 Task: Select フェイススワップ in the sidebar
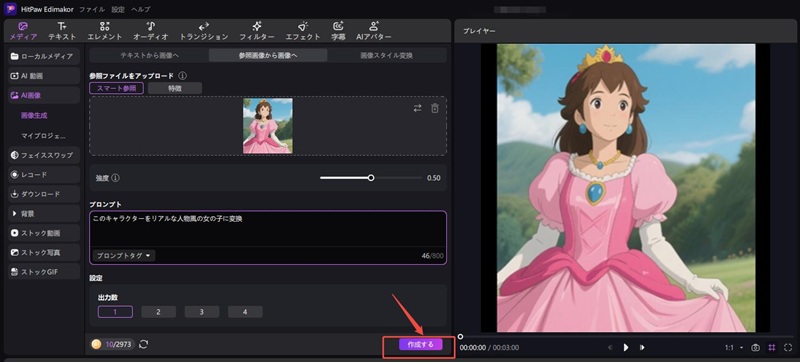(x=44, y=155)
